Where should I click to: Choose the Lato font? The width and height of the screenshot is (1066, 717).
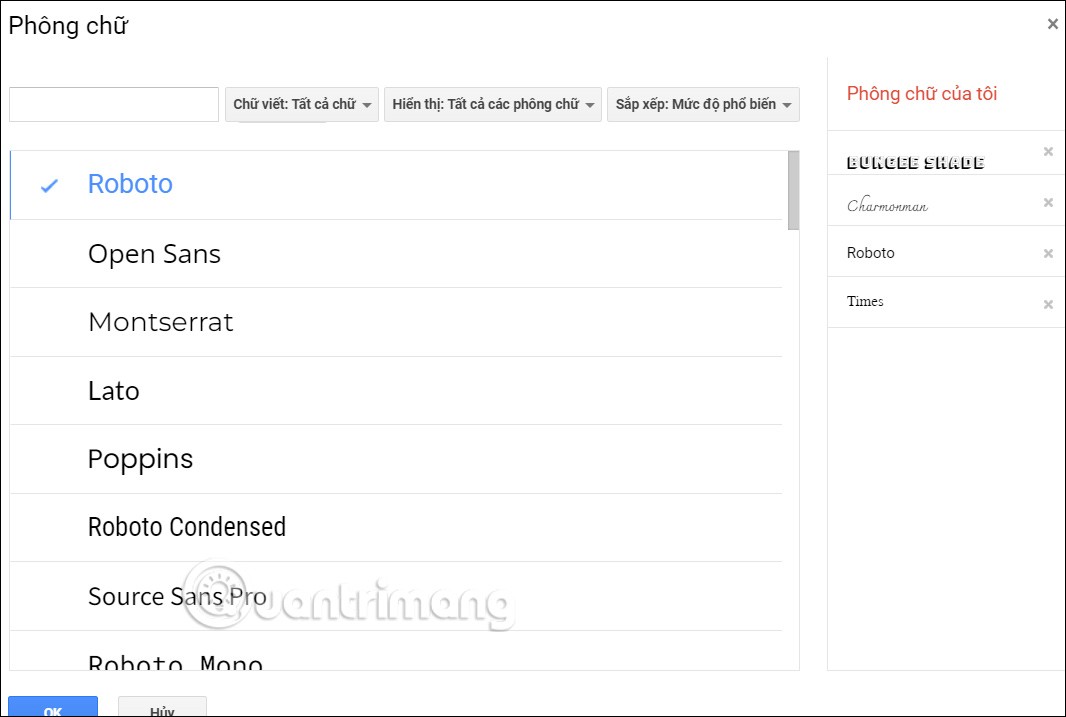click(396, 391)
